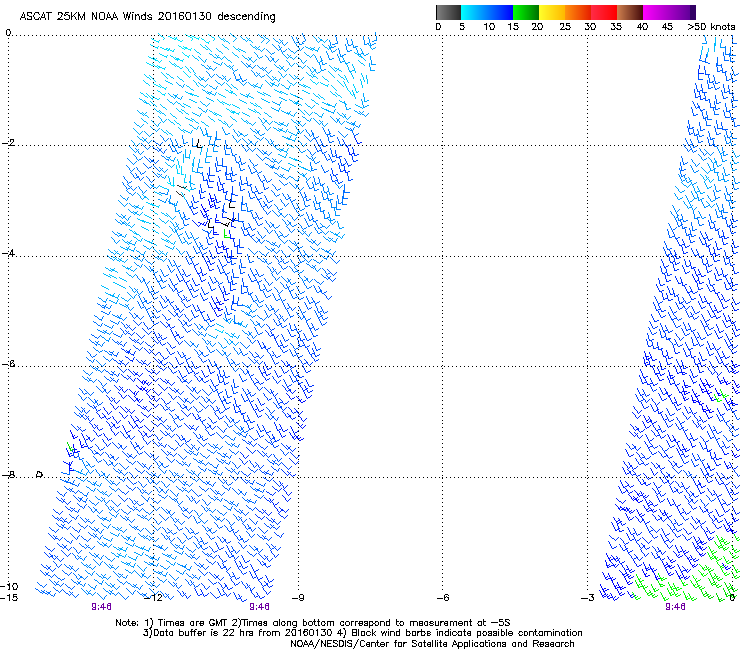This screenshot has width=740, height=650.
Task: Pick the yellow 20–25 knots color segment
Action: [x=552, y=12]
